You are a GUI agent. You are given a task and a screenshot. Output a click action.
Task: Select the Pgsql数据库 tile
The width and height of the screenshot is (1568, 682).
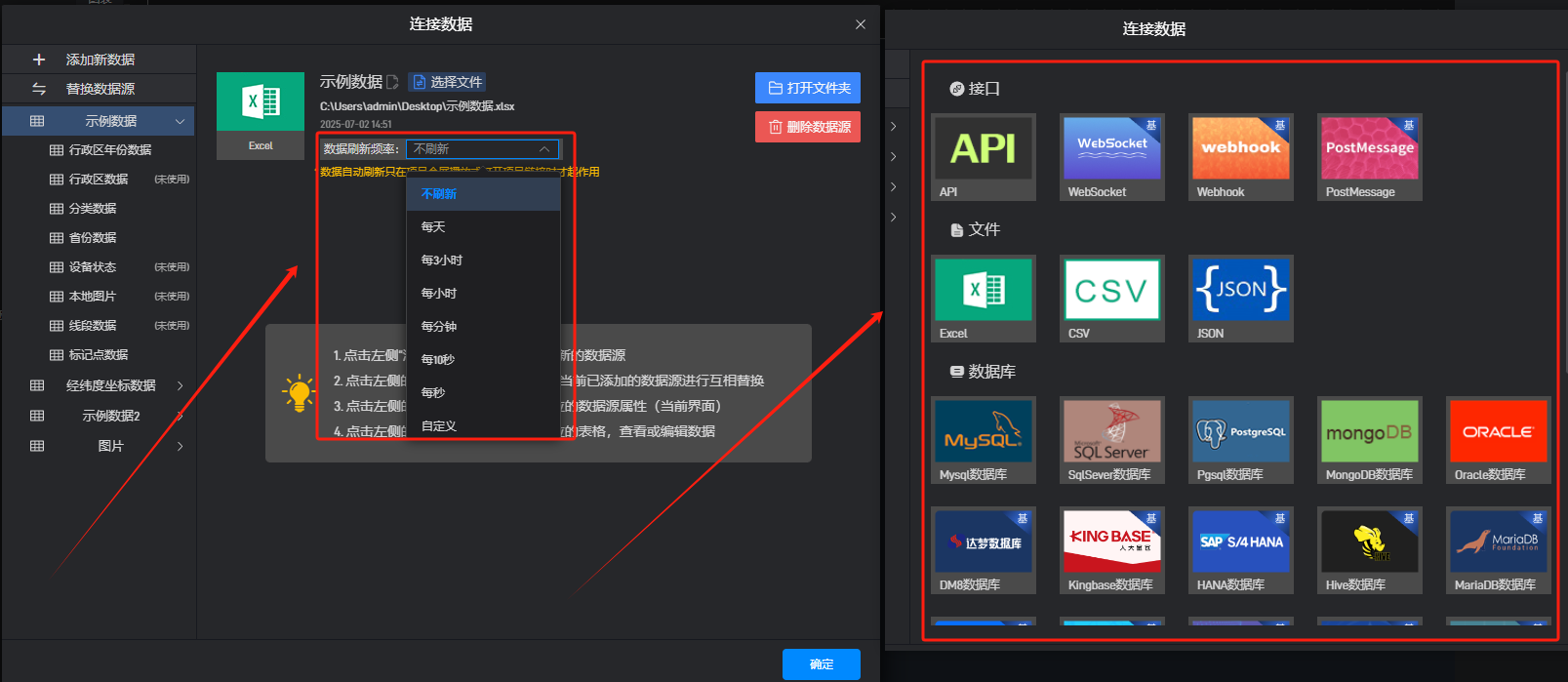pos(1241,440)
